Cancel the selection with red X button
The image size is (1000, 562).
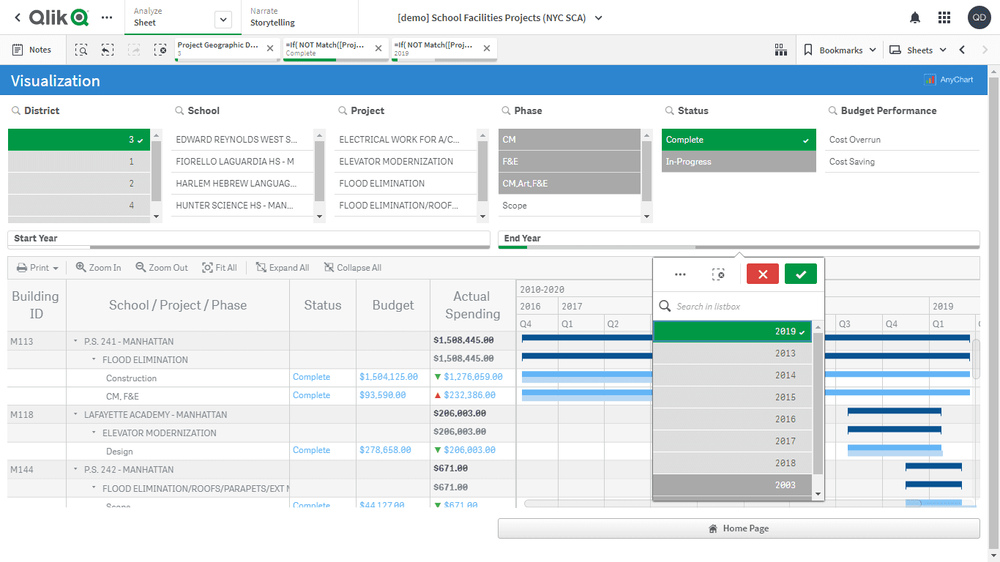[762, 274]
